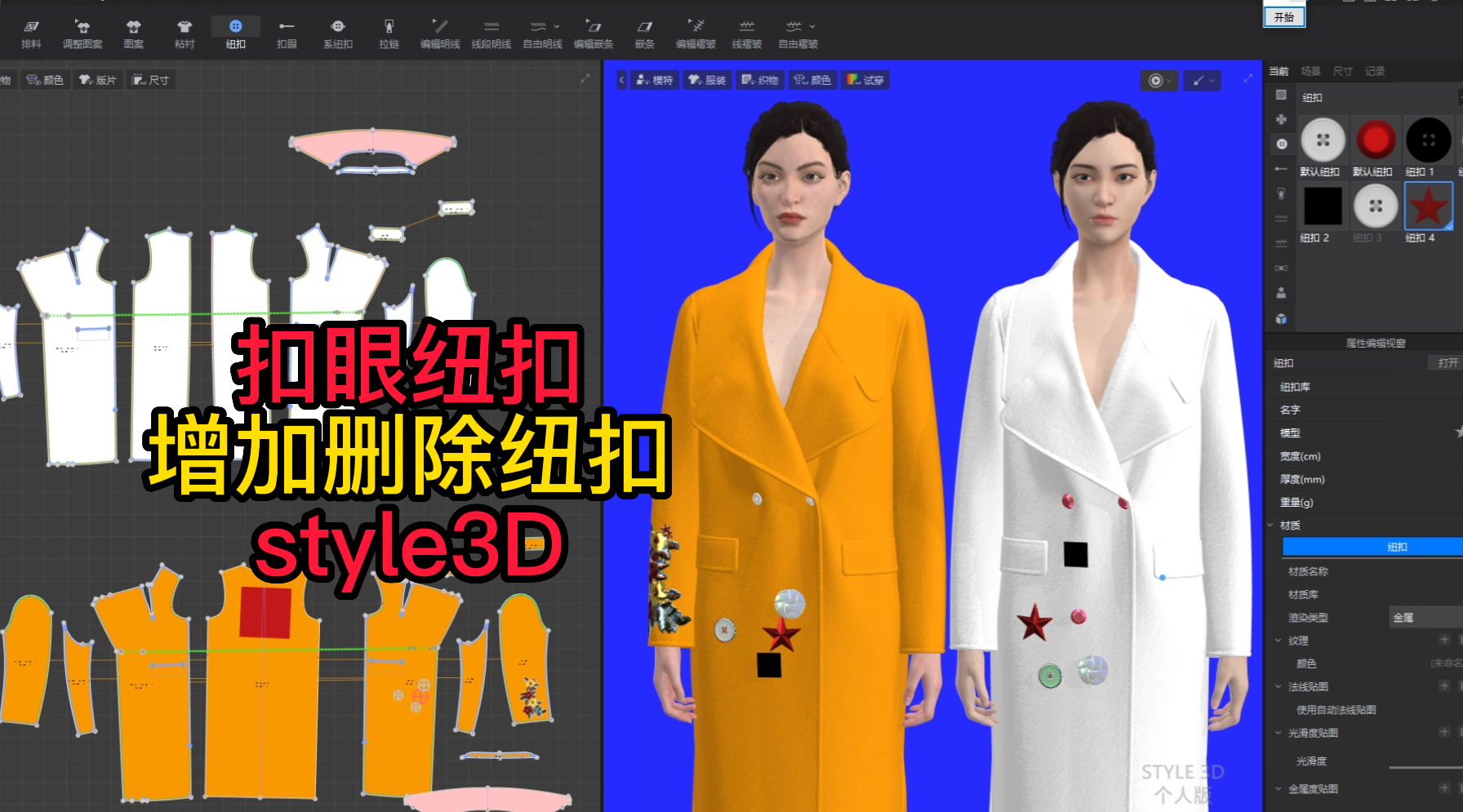Screen dimensions: 1463x812
Task: Collapse the 3D view toolbar with left arrow
Action: [622, 80]
